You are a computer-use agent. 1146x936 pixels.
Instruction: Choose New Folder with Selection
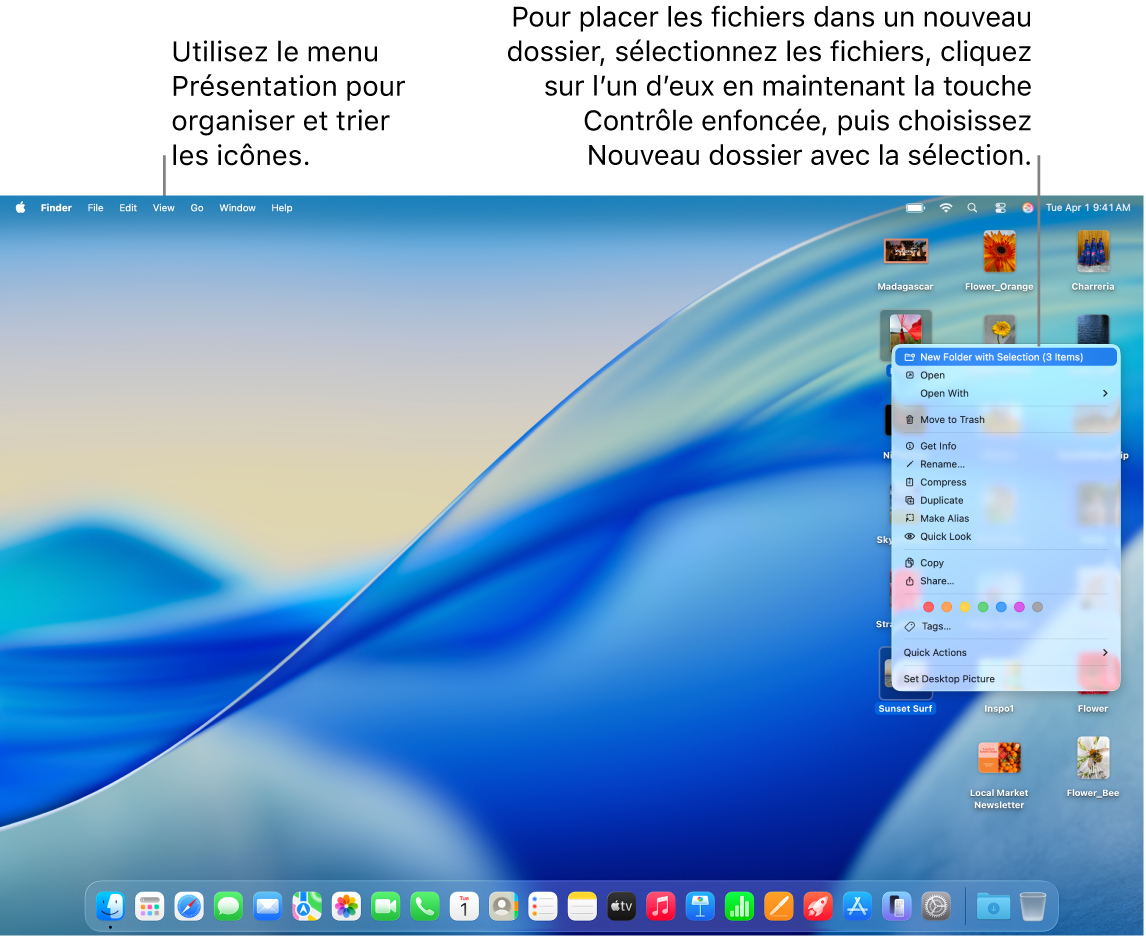click(x=1001, y=357)
